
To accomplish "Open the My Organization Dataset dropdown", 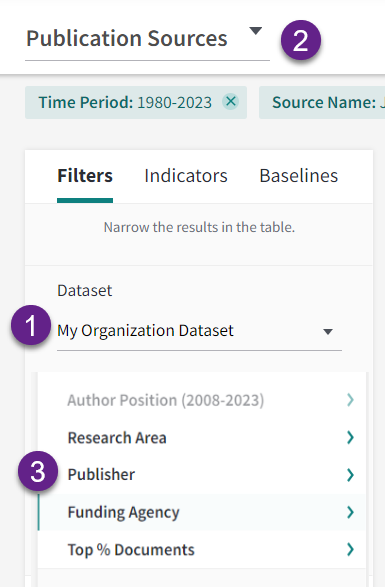I will coord(199,331).
